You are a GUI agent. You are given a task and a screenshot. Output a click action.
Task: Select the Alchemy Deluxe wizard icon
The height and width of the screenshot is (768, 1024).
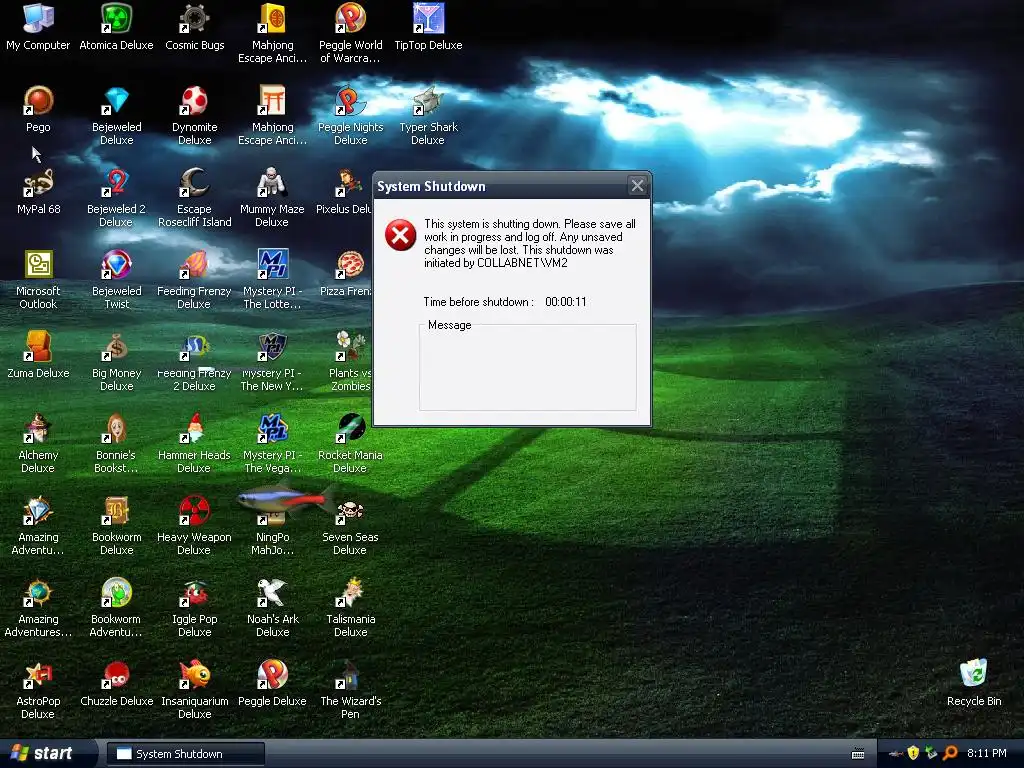tap(38, 443)
